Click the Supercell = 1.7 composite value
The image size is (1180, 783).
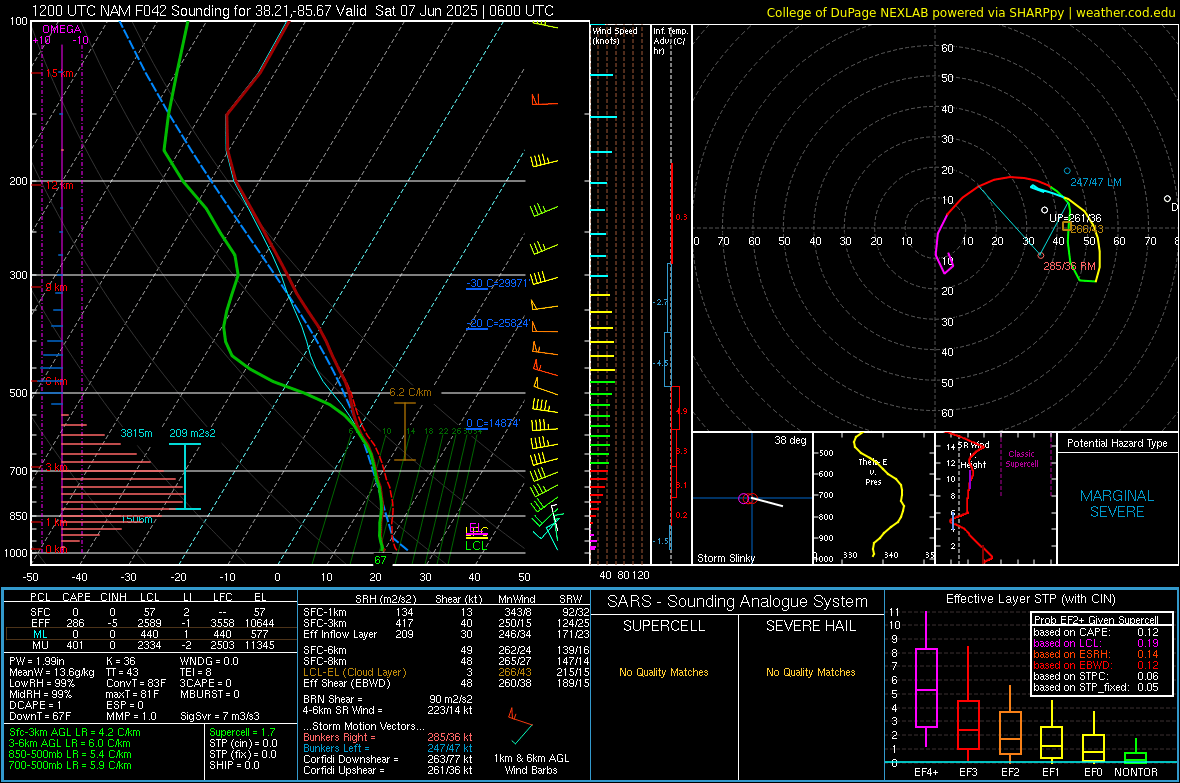[x=242, y=732]
